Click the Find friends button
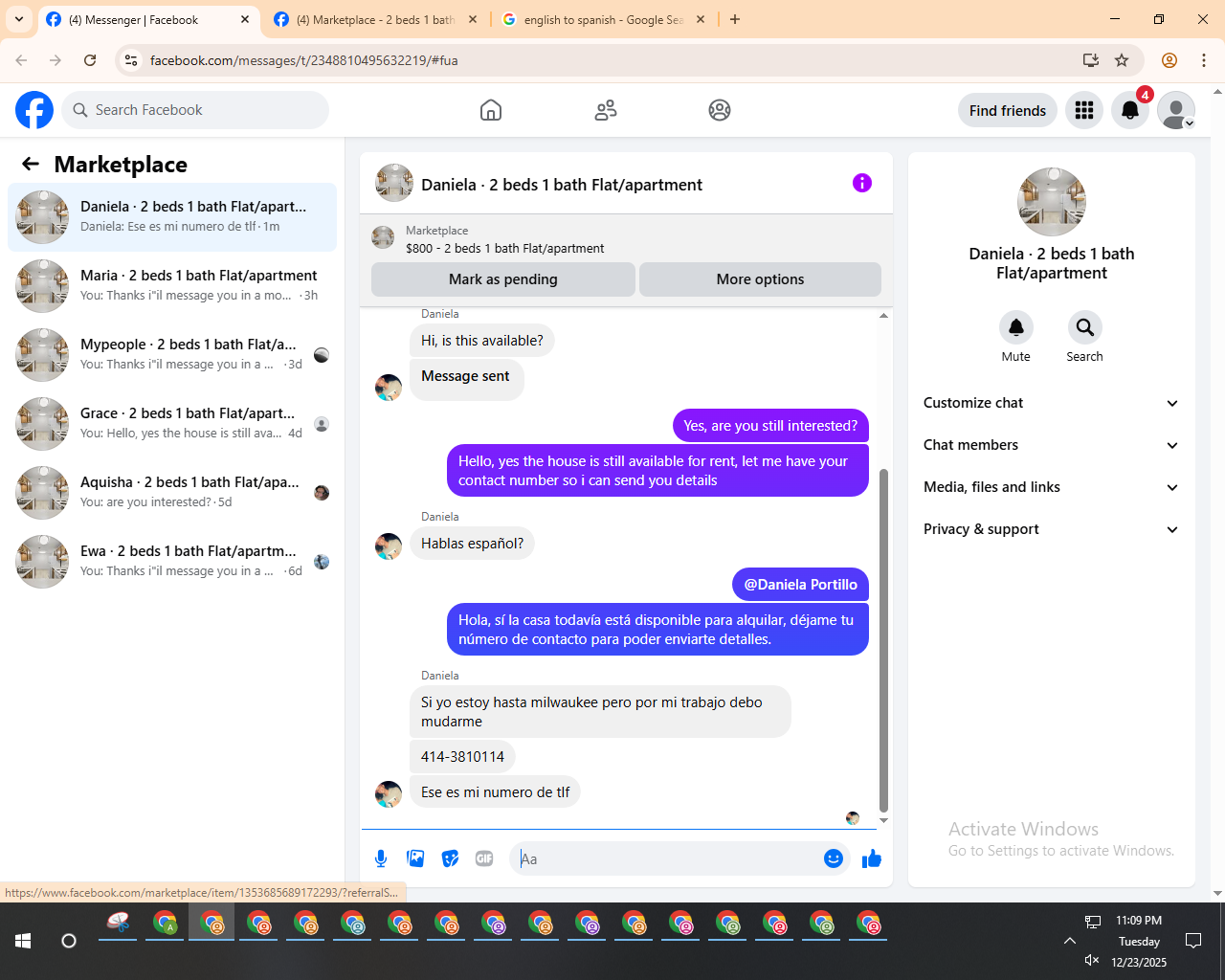This screenshot has height=980, width=1225. [x=1008, y=110]
